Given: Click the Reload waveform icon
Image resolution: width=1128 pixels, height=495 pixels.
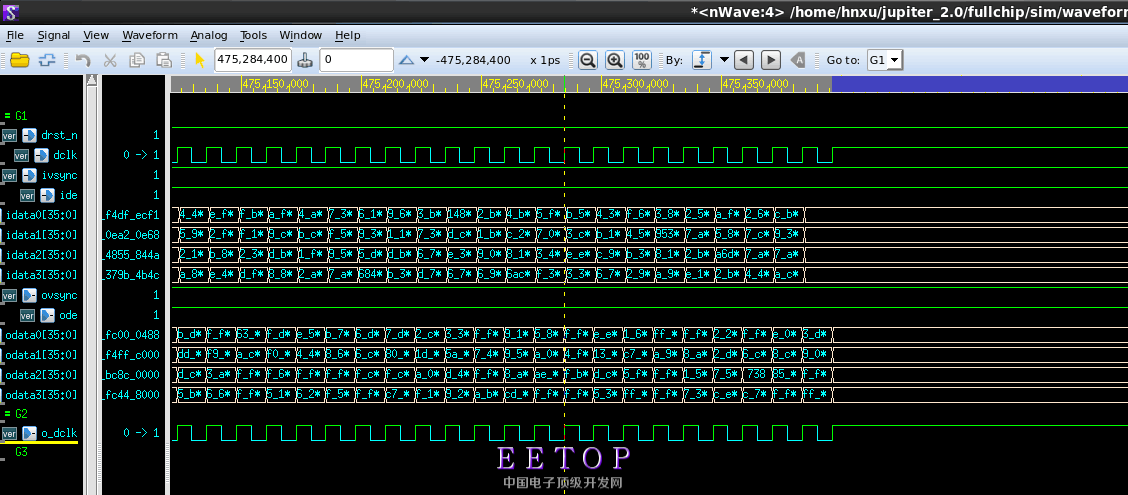Looking at the screenshot, I should 46,60.
